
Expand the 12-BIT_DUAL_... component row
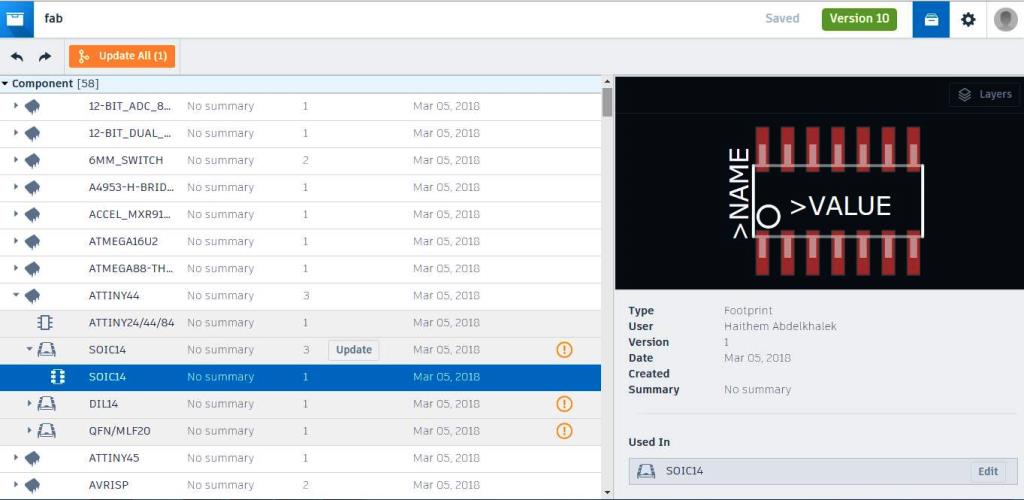pyautogui.click(x=16, y=133)
